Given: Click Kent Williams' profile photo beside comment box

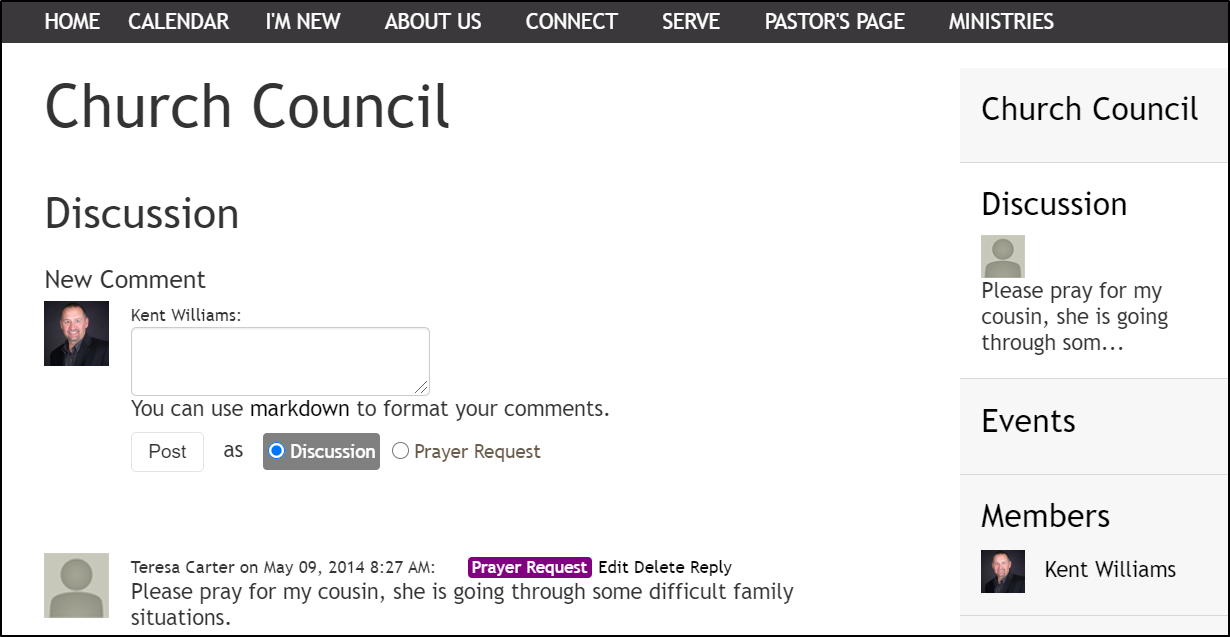Looking at the screenshot, I should [76, 333].
